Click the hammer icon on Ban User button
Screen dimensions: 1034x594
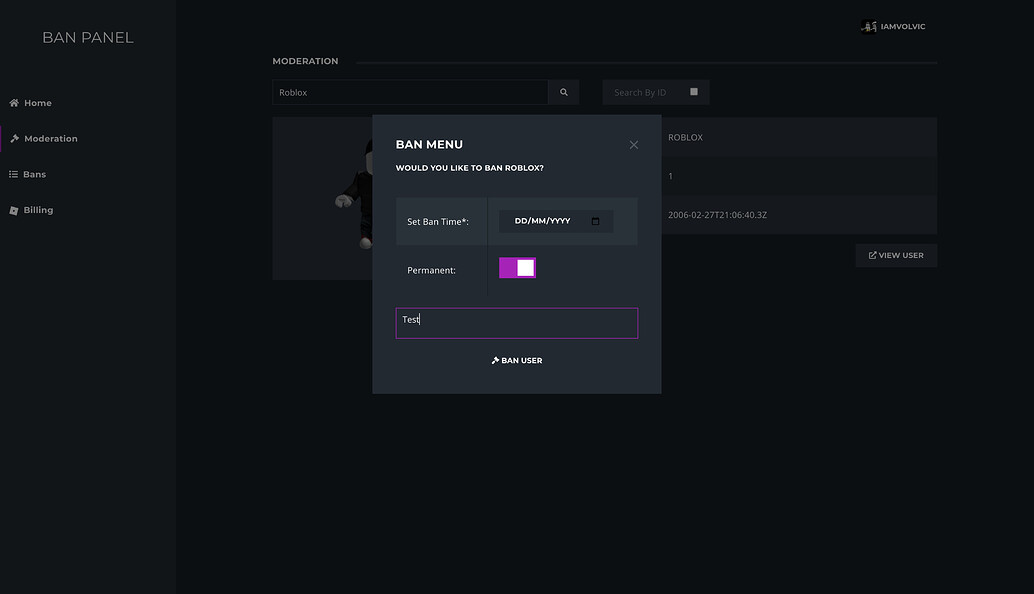coord(494,360)
